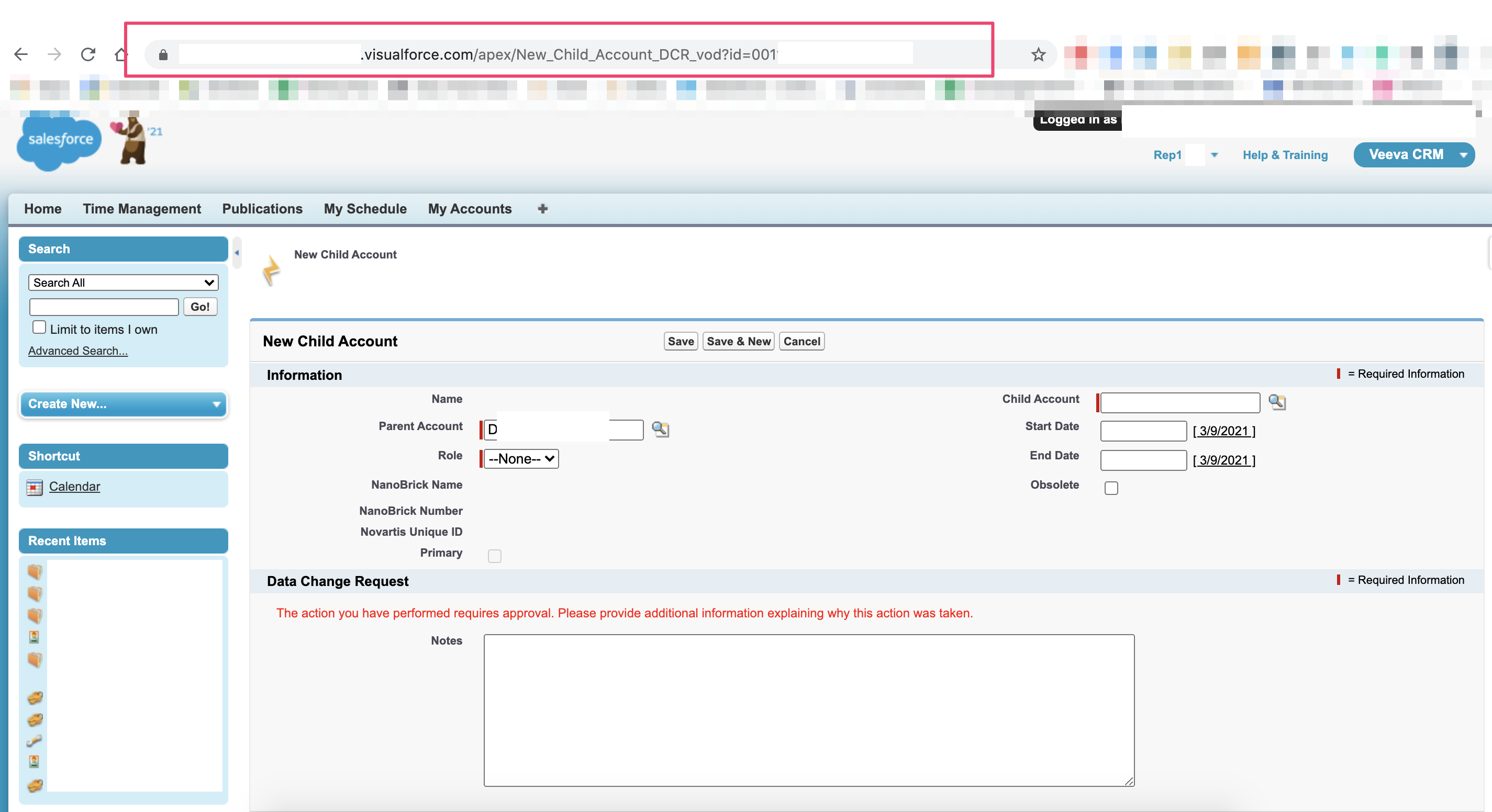Click the plus icon for all tabs
1492x812 pixels.
(x=542, y=209)
